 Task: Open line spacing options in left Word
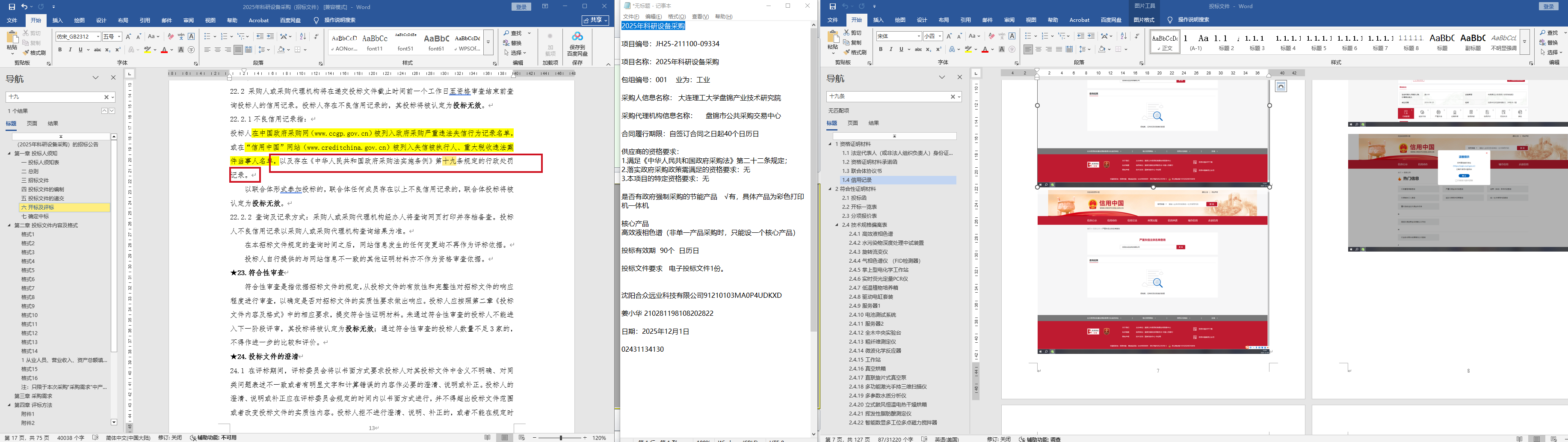(263, 50)
